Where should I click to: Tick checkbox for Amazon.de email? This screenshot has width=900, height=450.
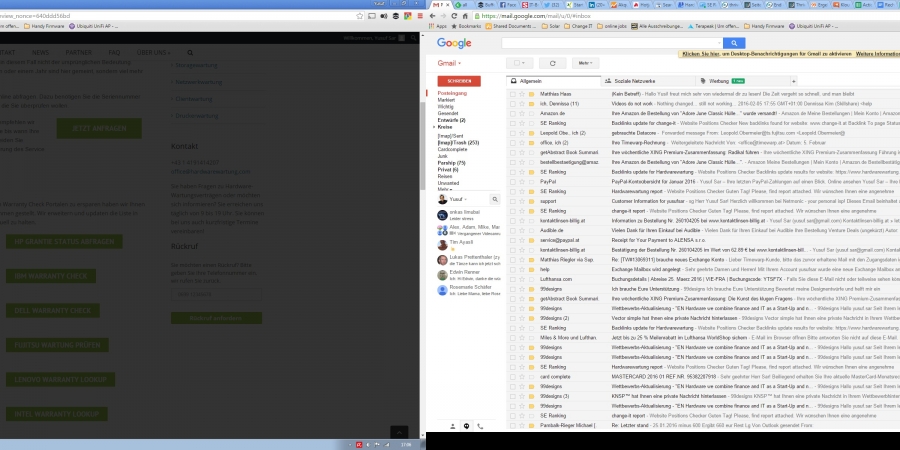tap(513, 113)
